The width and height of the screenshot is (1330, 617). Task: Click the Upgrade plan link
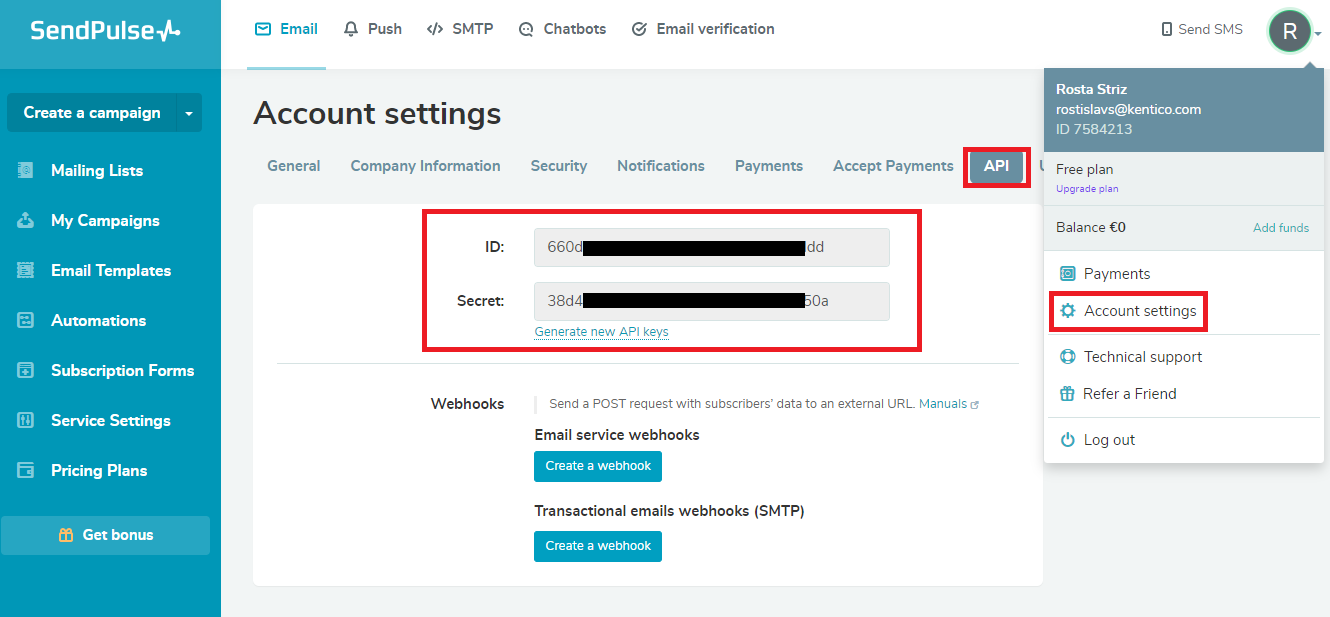pyautogui.click(x=1087, y=189)
